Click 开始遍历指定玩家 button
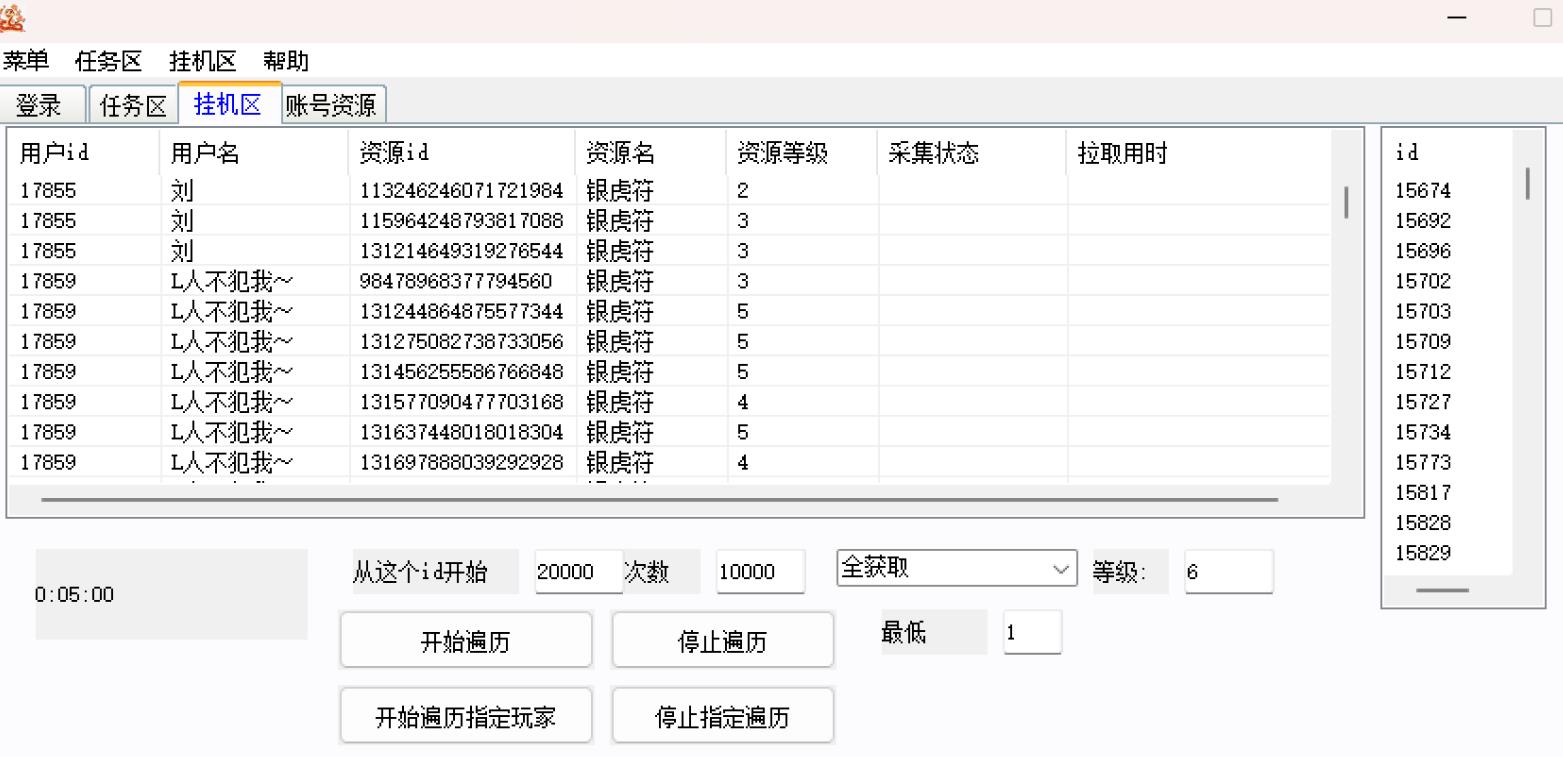Image resolution: width=1563 pixels, height=757 pixels. pos(465,717)
